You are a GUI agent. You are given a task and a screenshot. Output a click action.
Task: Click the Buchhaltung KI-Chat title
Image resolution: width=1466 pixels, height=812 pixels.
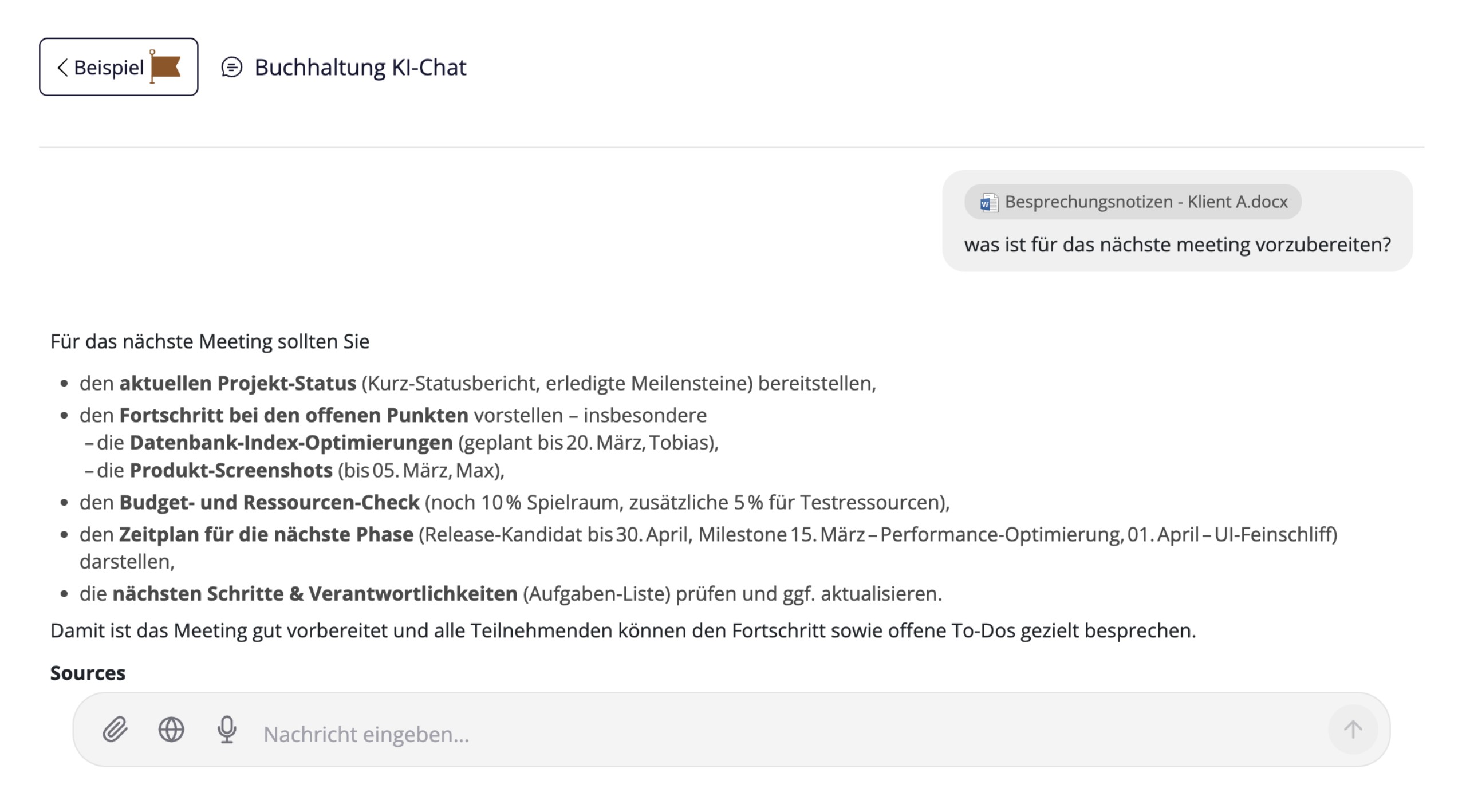point(360,68)
